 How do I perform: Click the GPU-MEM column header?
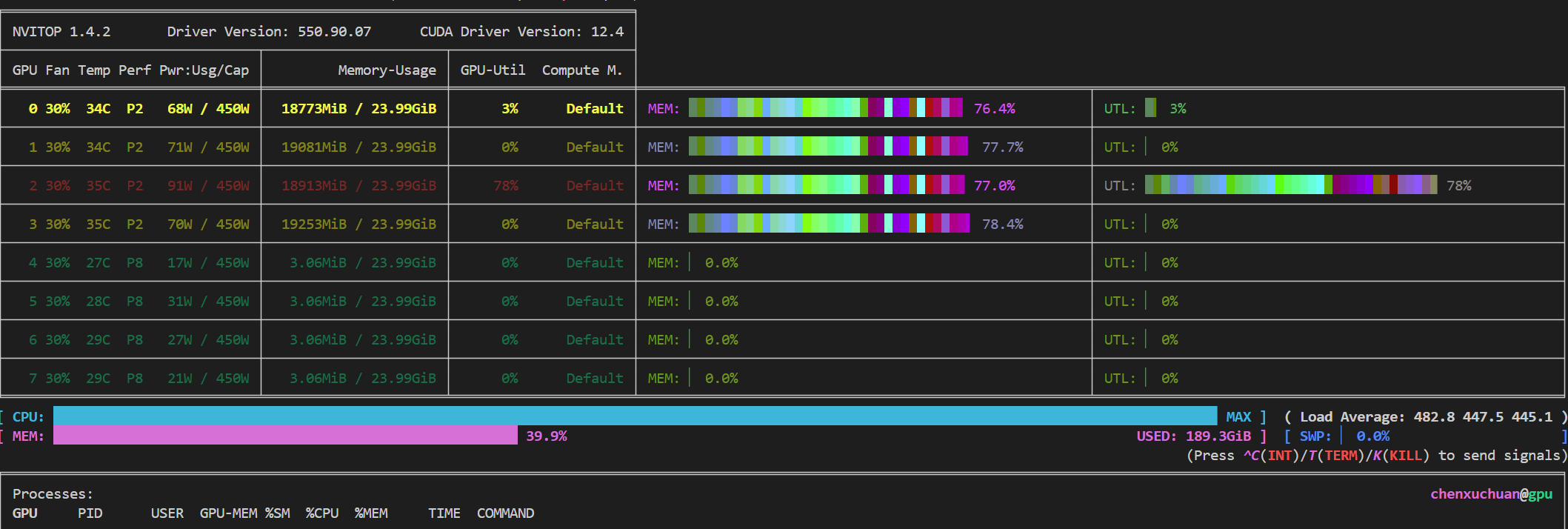[229, 513]
